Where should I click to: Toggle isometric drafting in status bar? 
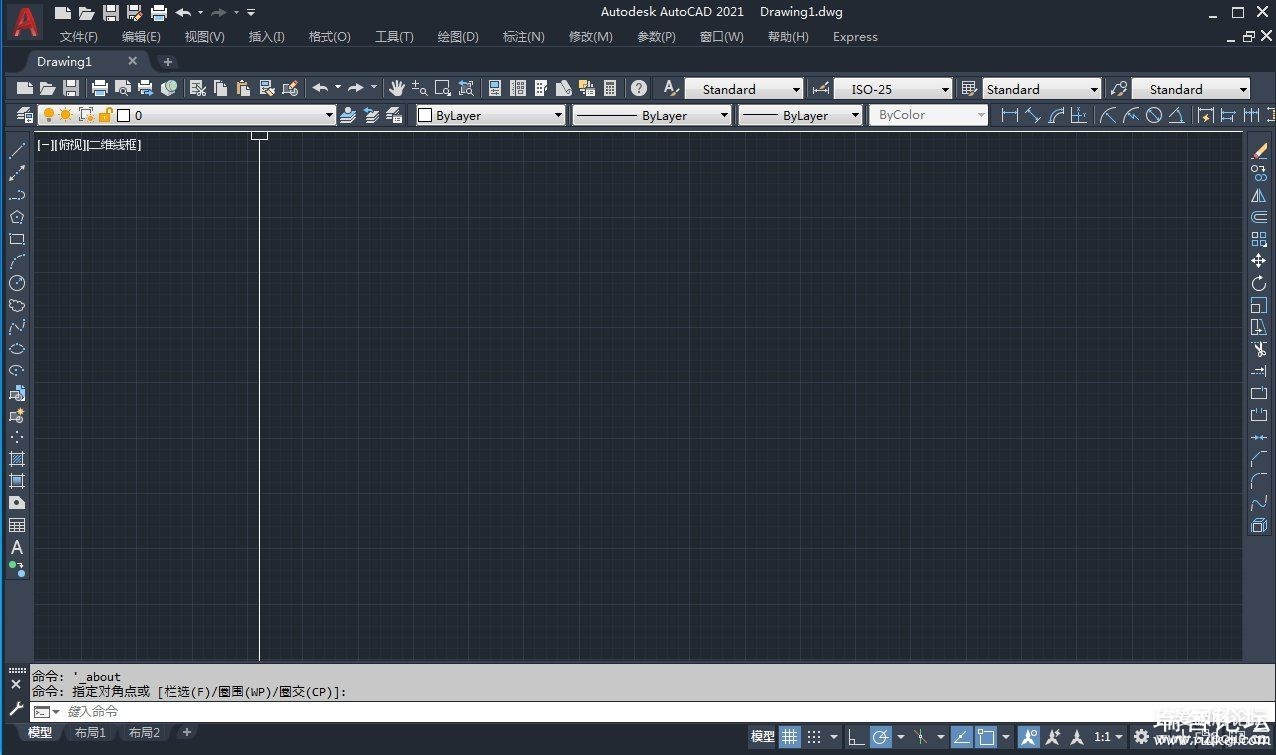tap(920, 737)
